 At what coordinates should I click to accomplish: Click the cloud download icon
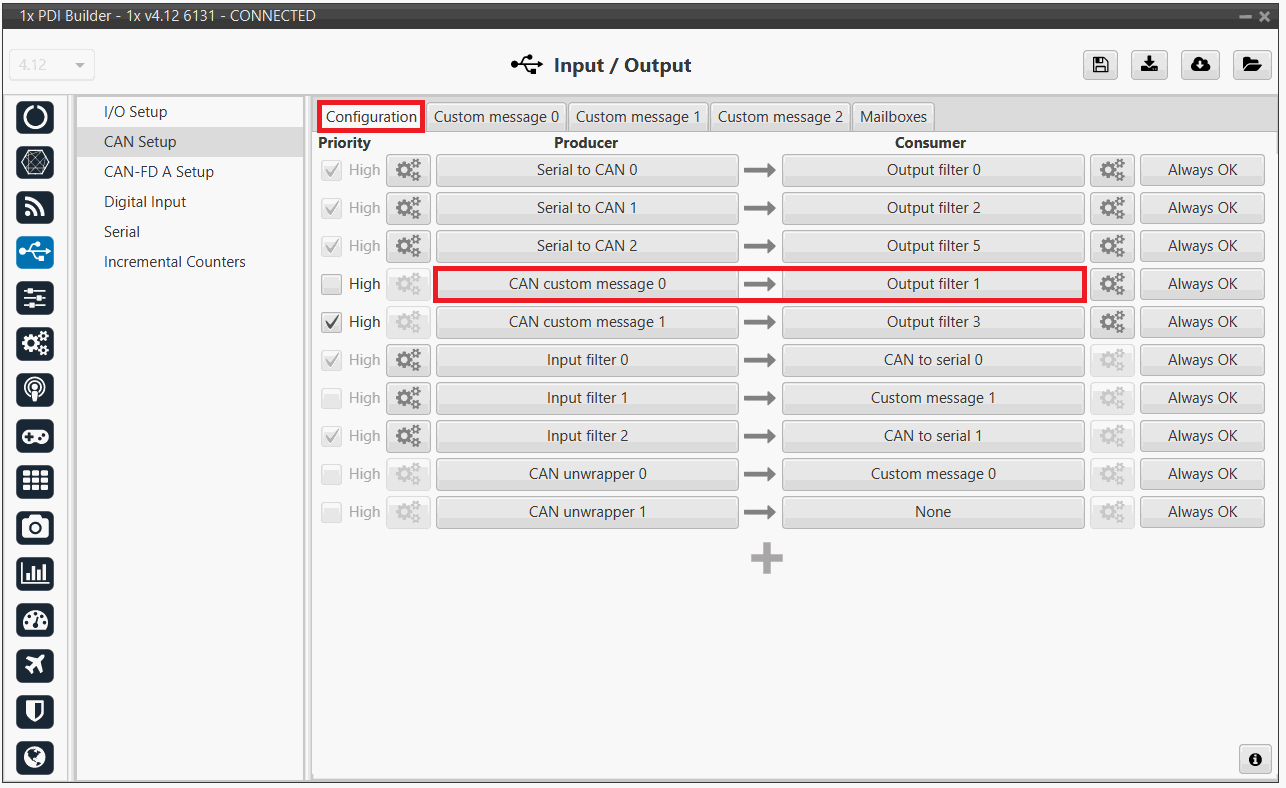pos(1200,65)
